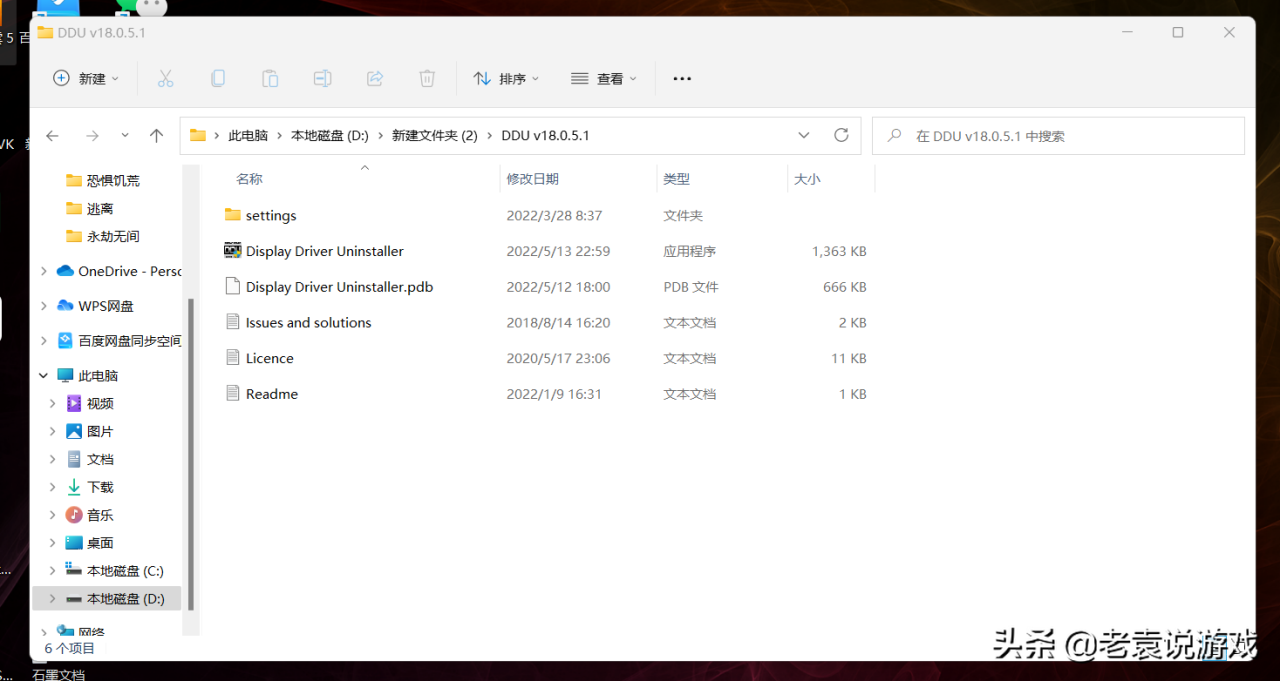Sort by 修改日期 column header
The height and width of the screenshot is (681, 1280).
pos(532,179)
